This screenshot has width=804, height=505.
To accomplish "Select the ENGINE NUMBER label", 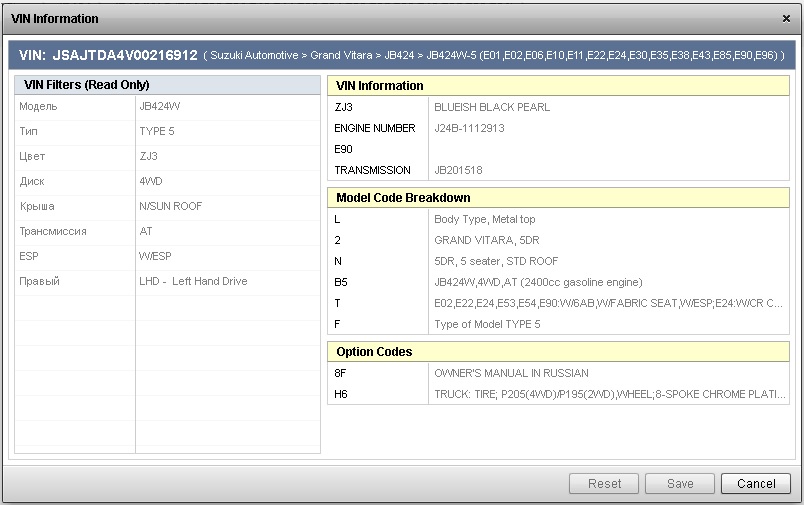I will [x=375, y=128].
